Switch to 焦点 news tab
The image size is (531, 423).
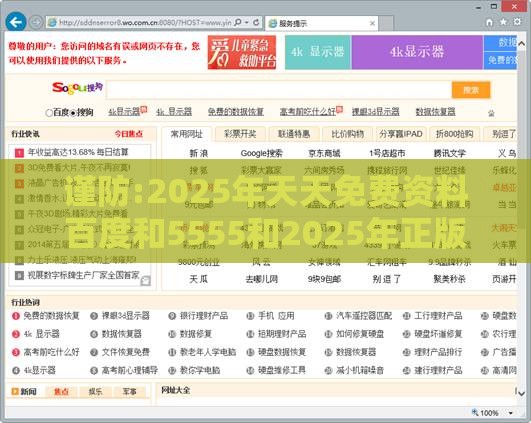pyautogui.click(x=61, y=392)
